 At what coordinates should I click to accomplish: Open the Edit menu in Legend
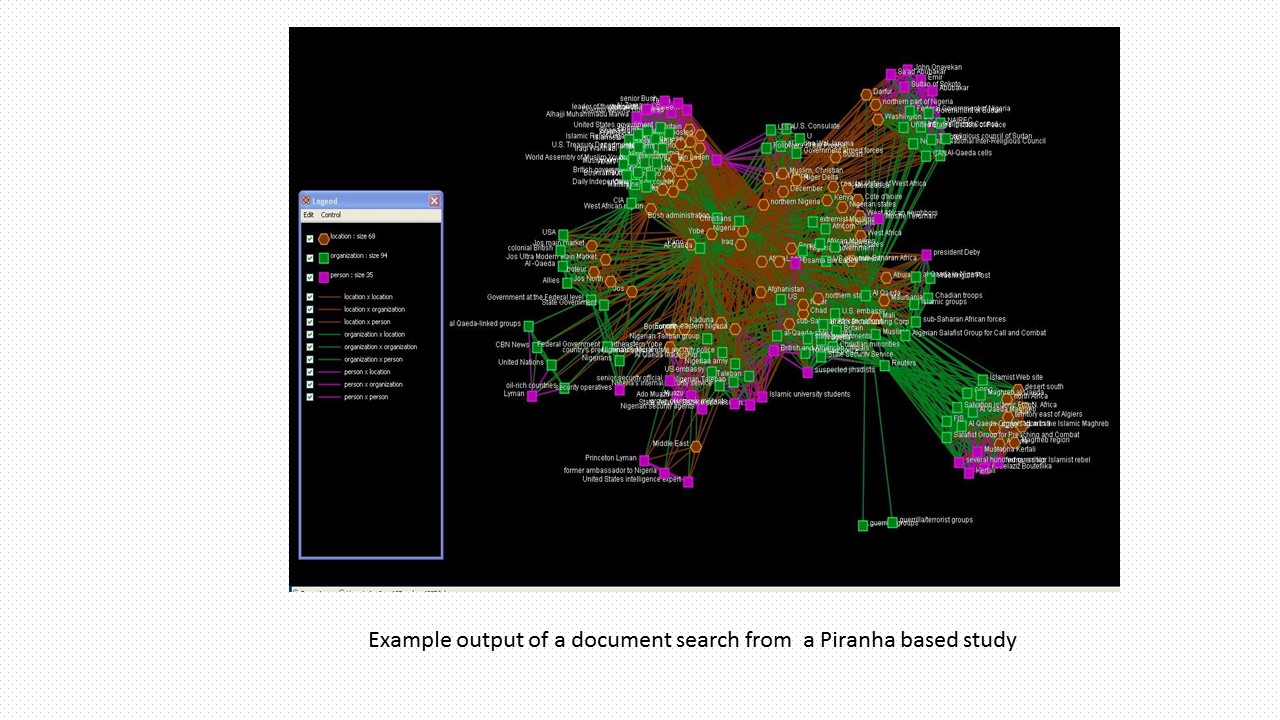[x=309, y=215]
